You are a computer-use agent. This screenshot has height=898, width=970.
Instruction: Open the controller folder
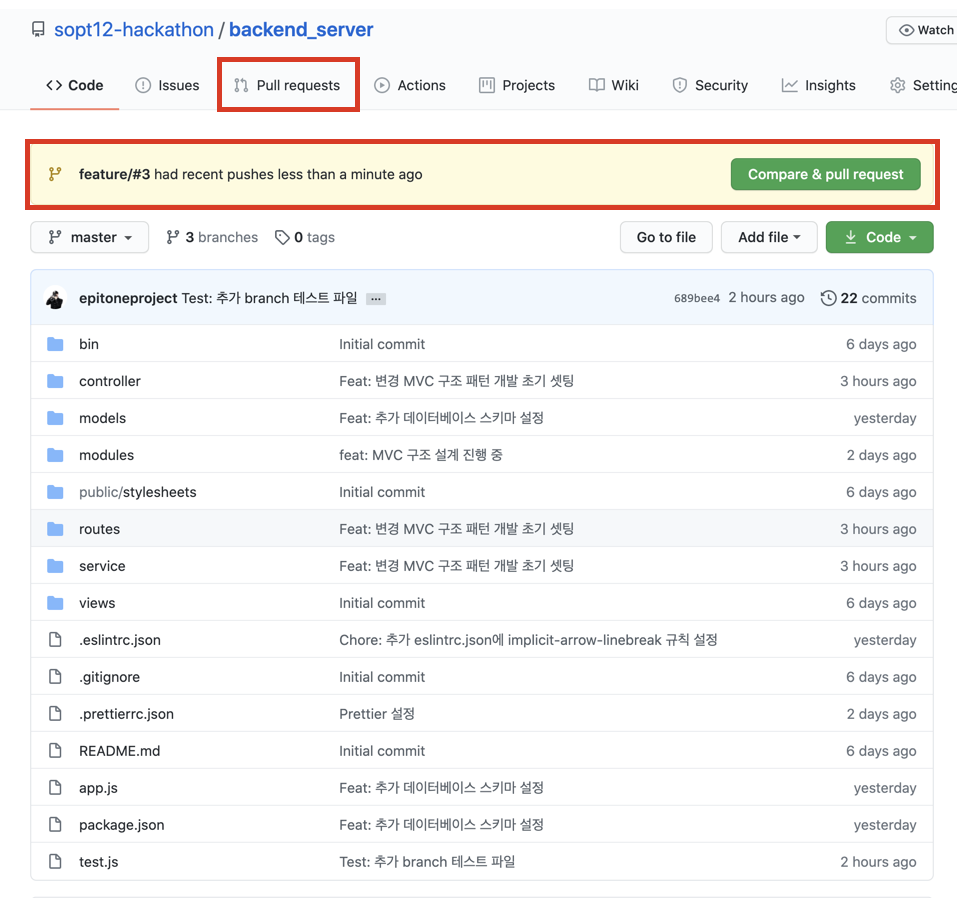pos(109,381)
